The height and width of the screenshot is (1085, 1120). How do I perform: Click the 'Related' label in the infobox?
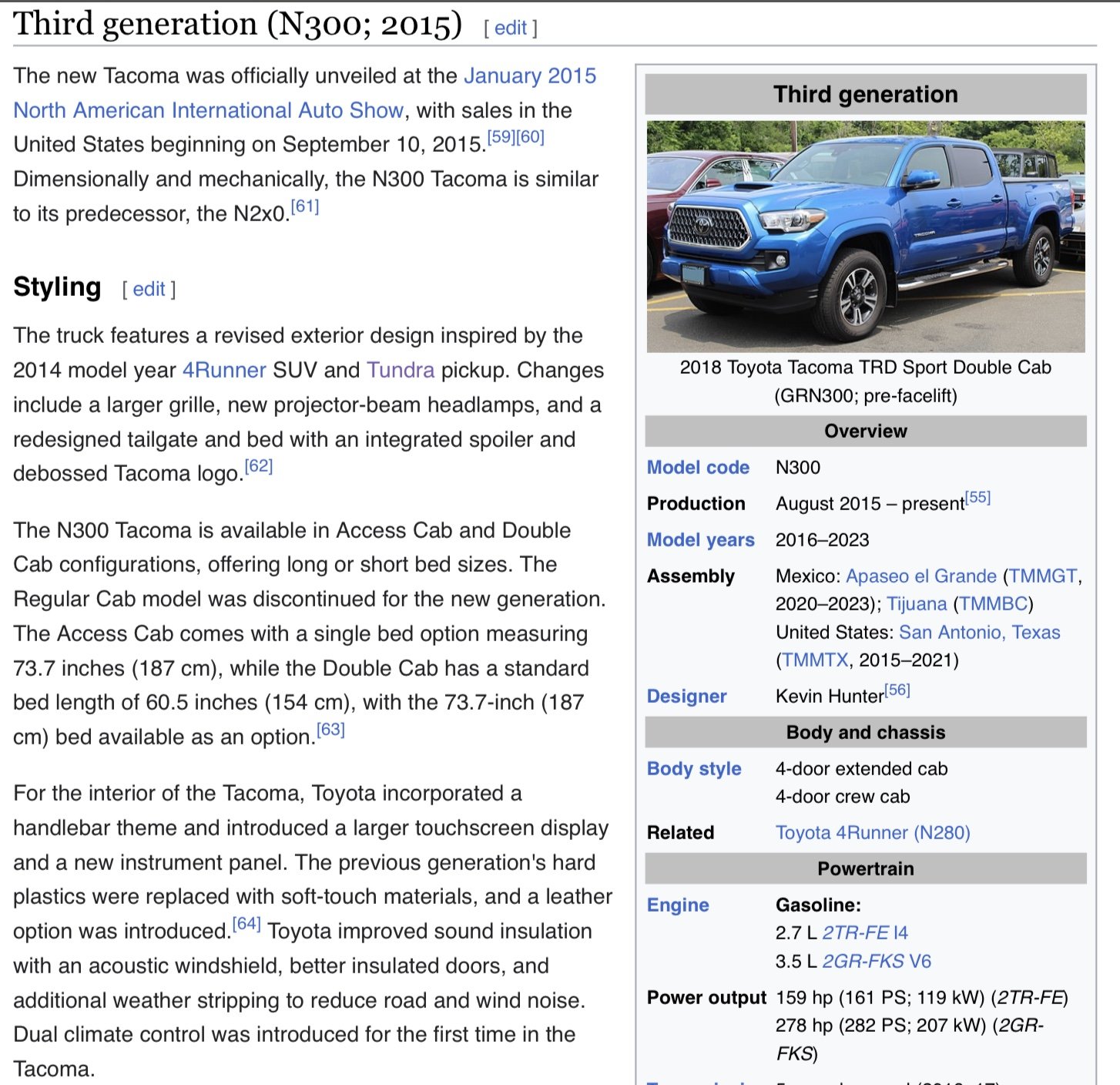click(681, 833)
